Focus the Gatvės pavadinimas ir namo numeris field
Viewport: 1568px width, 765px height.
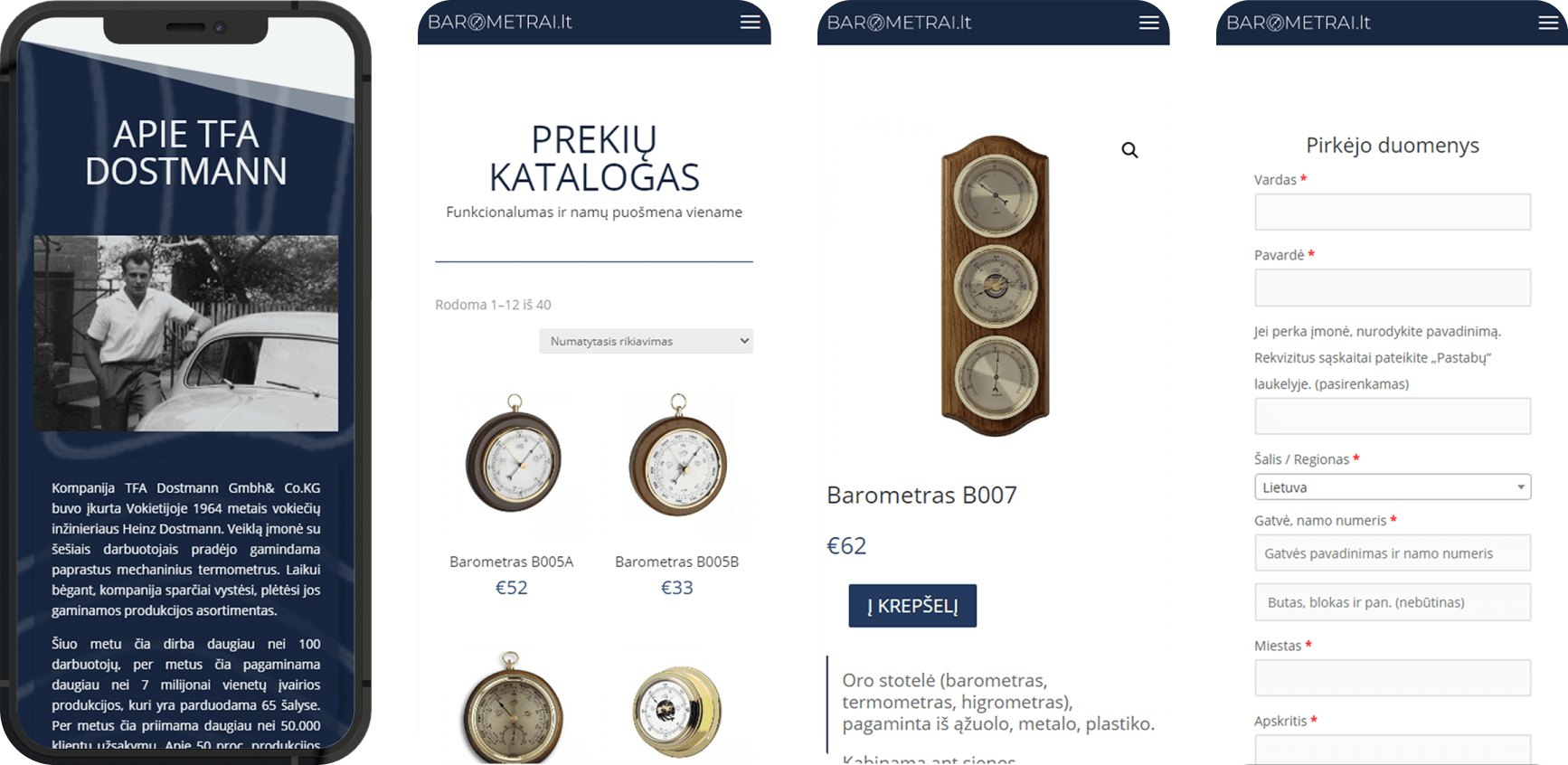click(1393, 552)
